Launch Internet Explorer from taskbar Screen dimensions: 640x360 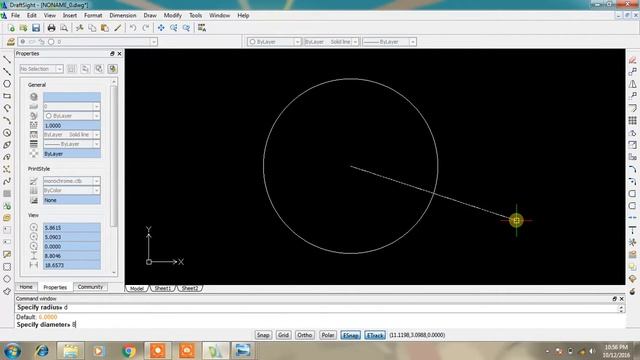tap(42, 351)
